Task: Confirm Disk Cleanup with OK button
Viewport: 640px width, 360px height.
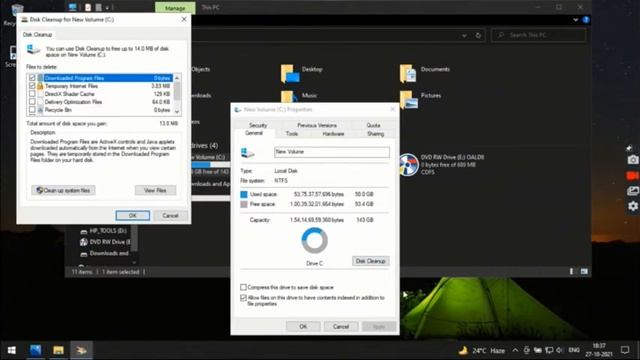Action: (x=133, y=216)
